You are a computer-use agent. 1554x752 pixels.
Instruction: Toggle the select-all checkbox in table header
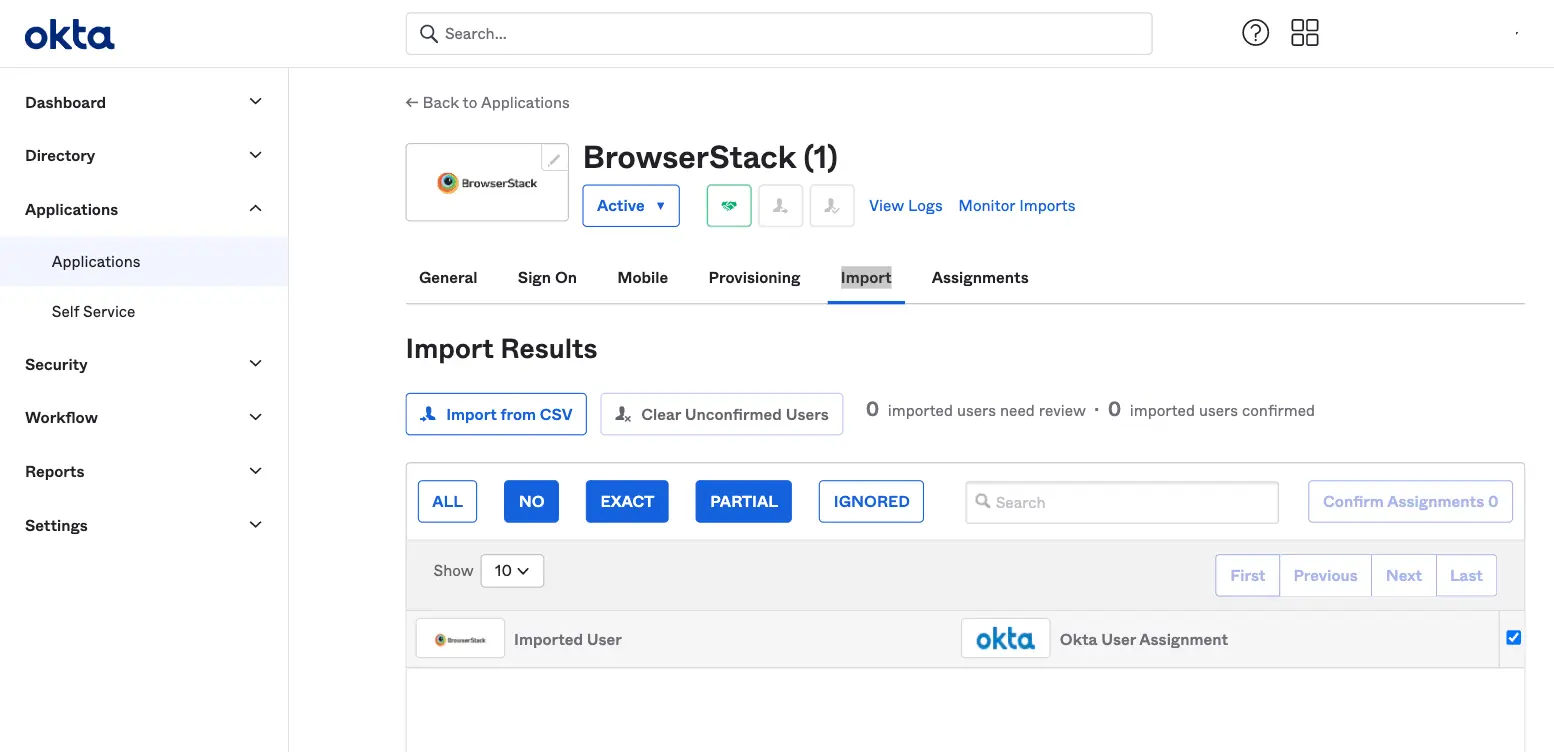click(x=1513, y=638)
